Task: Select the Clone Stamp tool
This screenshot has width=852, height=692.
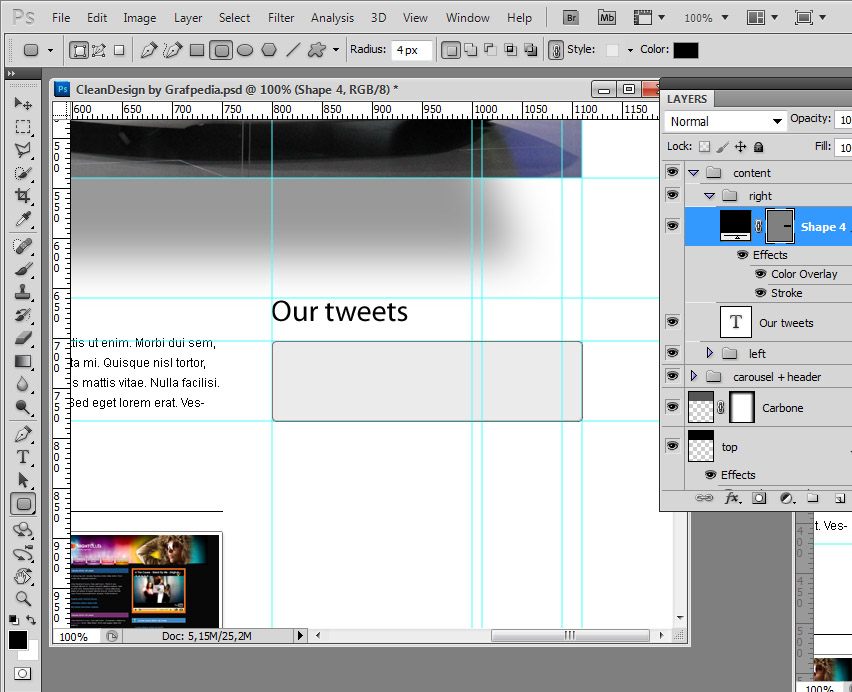Action: (x=23, y=292)
